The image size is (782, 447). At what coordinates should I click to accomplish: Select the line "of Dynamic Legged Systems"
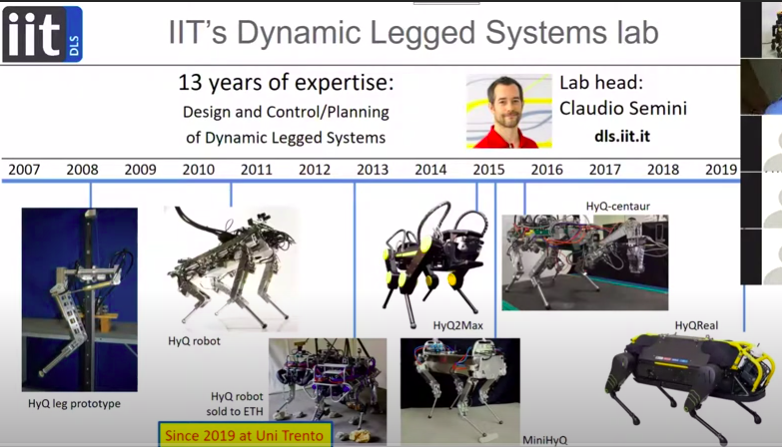286,137
